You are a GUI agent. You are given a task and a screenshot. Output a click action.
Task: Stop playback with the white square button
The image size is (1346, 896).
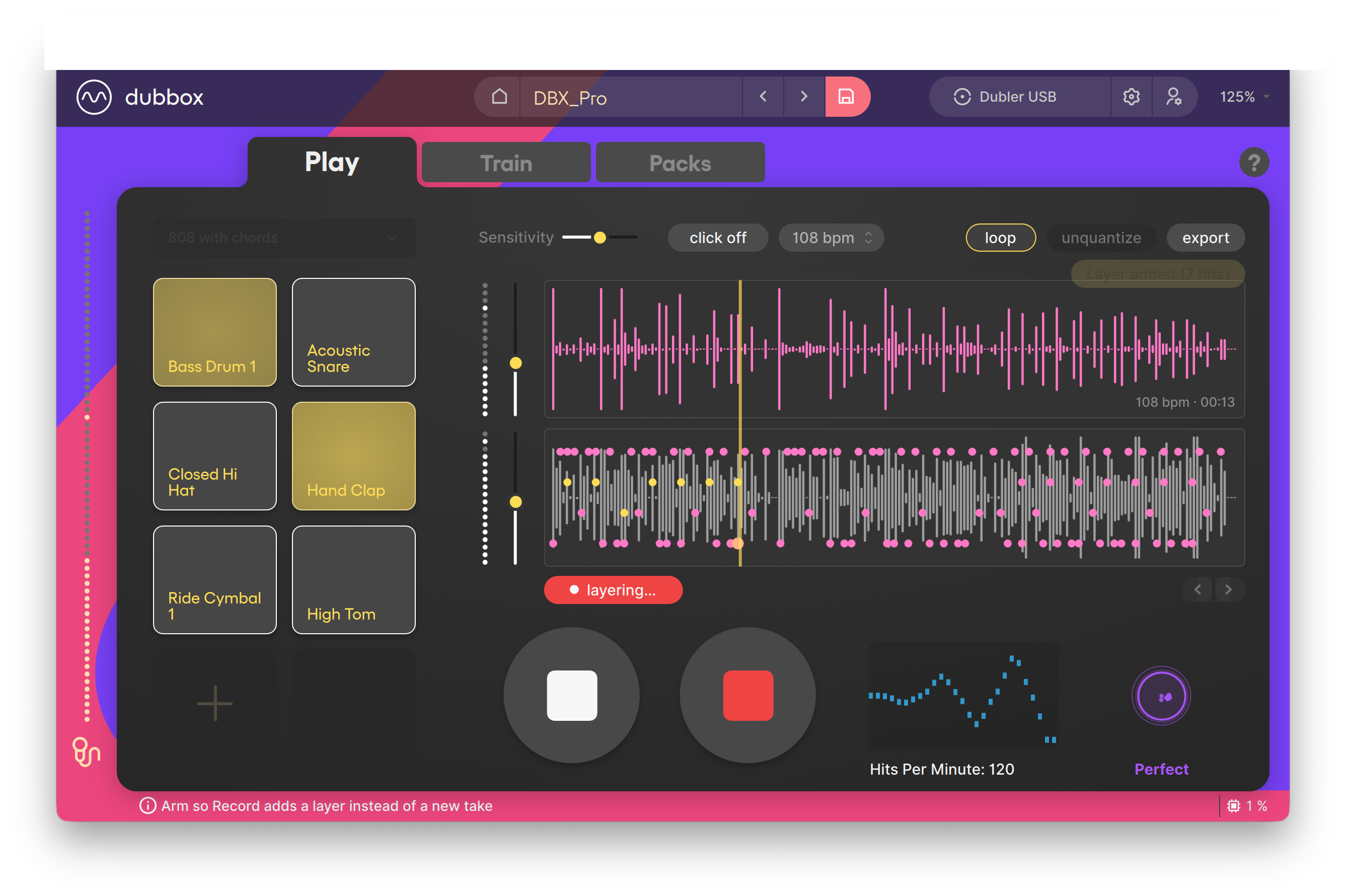571,695
